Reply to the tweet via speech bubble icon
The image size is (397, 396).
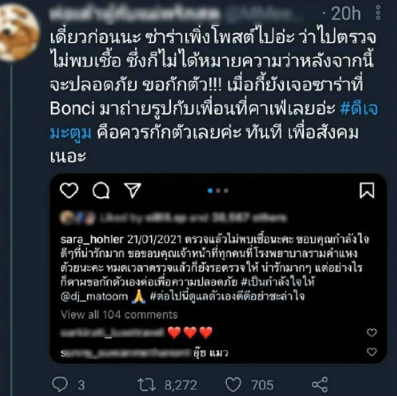pyautogui.click(x=60, y=385)
